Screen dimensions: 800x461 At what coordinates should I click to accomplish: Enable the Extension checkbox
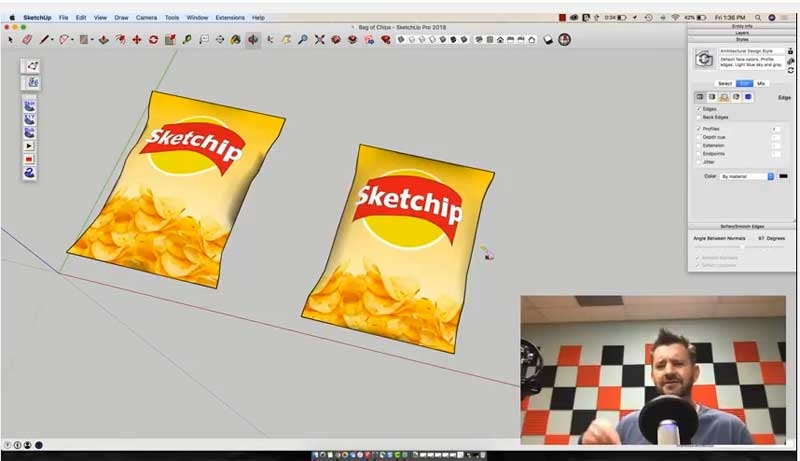698,145
